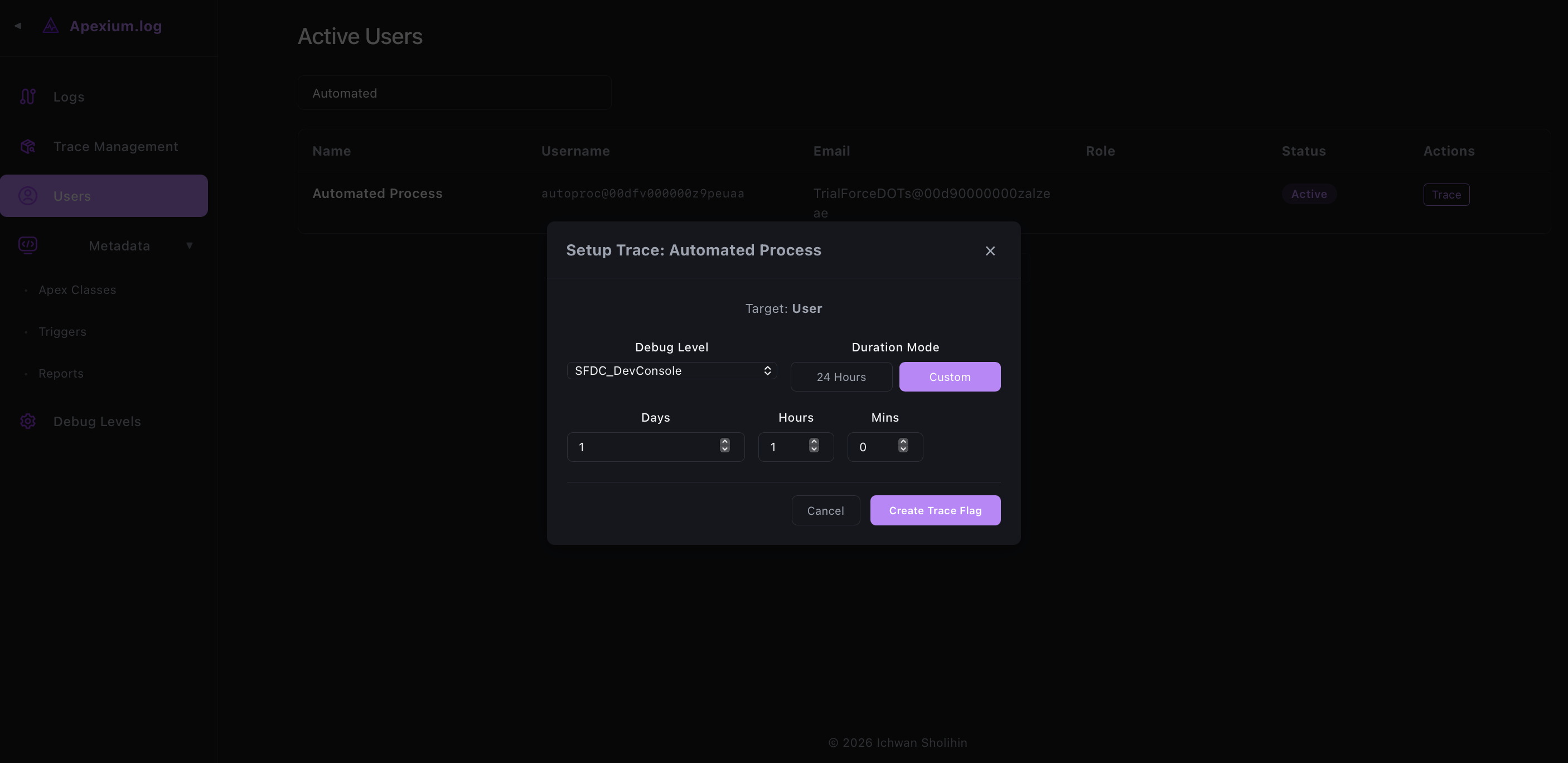The image size is (1568, 763).
Task: Click the Automated Process name cell
Action: (x=378, y=193)
